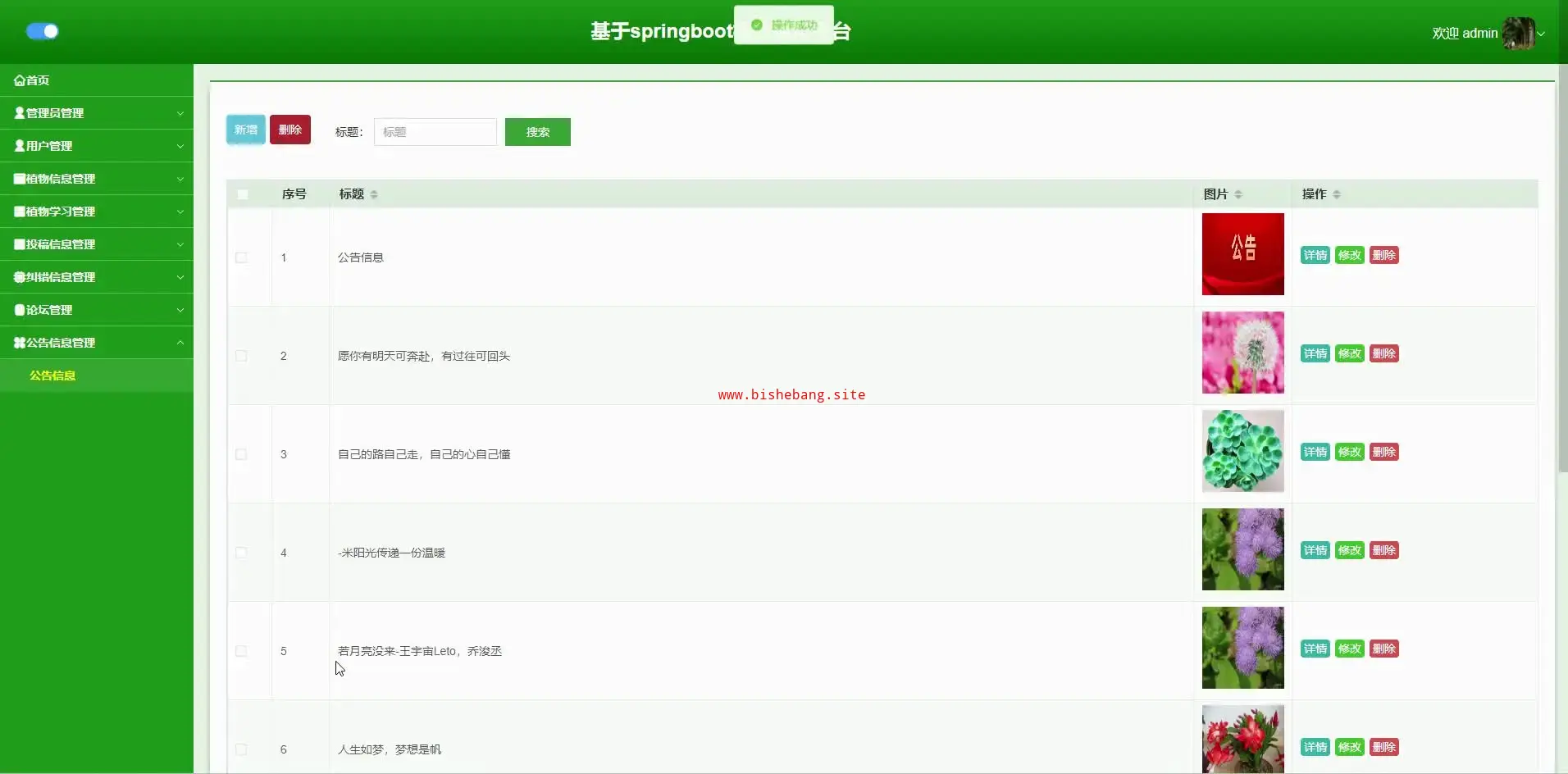Click title text 人生如梦，梦想是帆

390,749
